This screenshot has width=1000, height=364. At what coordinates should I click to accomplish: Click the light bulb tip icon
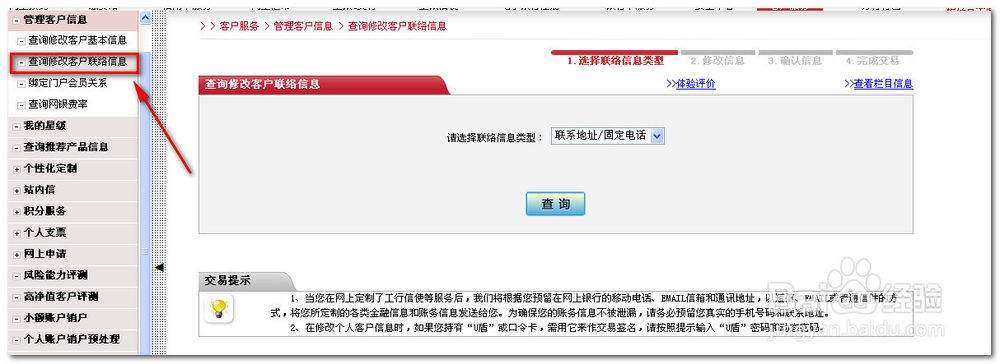(x=219, y=309)
